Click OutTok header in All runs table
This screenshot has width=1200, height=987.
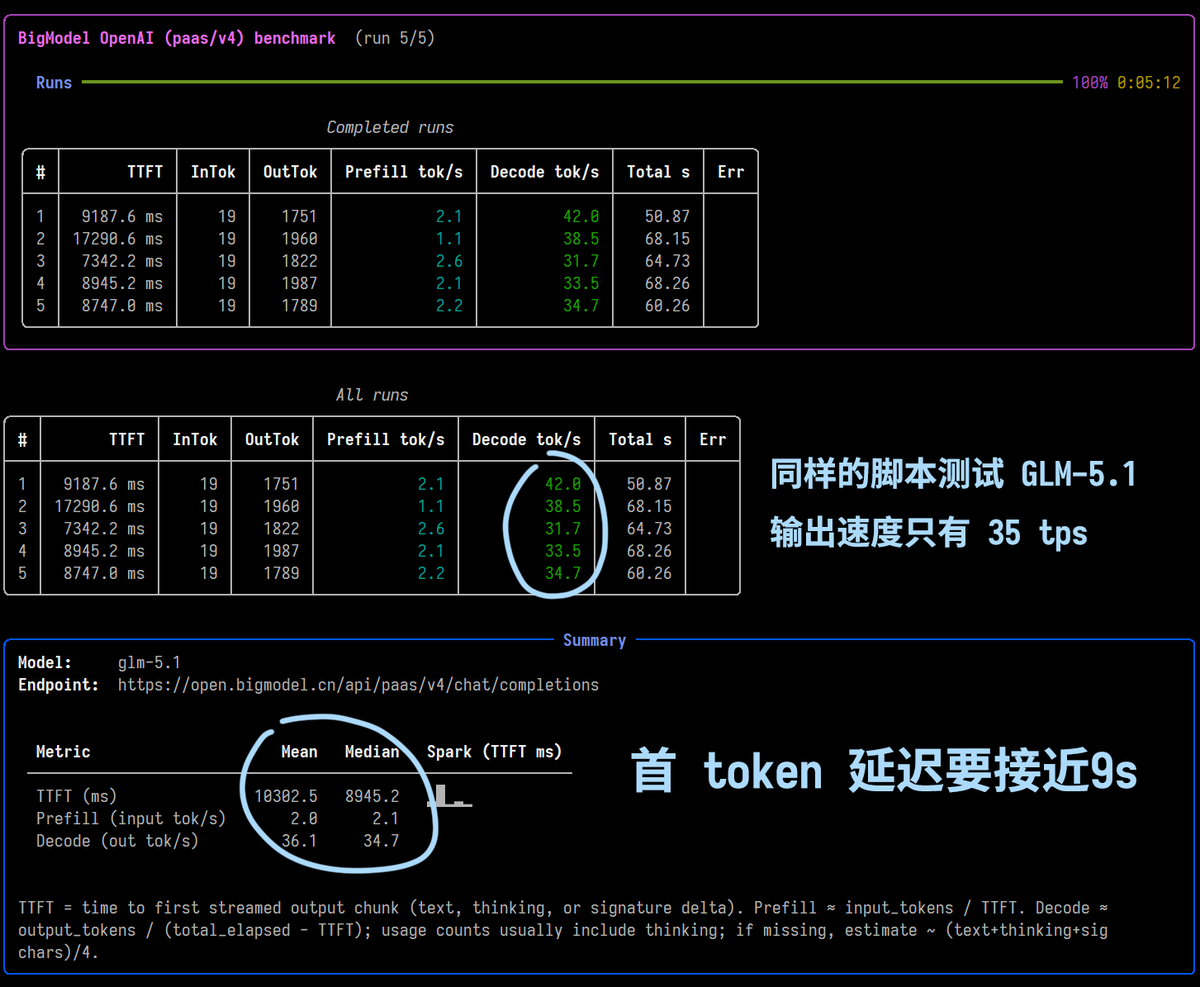coord(272,440)
